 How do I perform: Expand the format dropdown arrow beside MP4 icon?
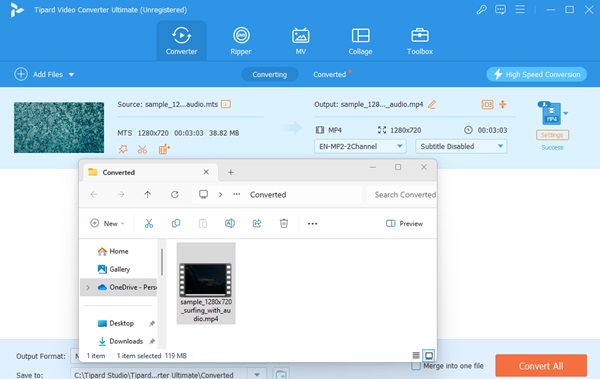pyautogui.click(x=566, y=113)
